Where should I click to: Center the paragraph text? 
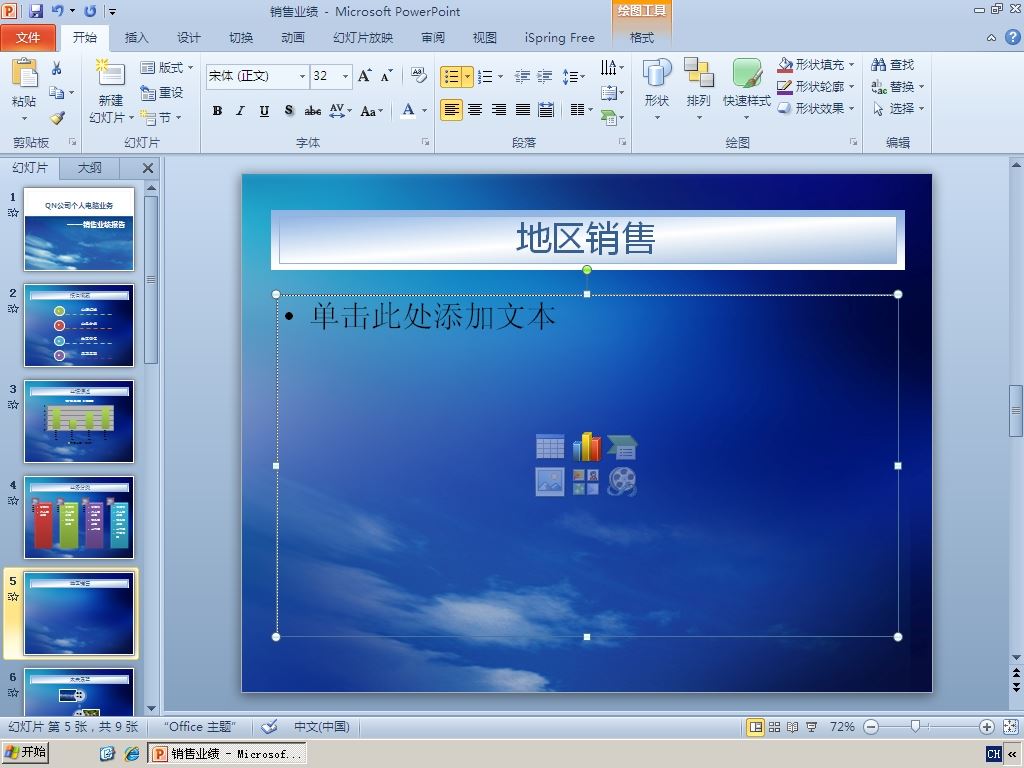tap(475, 110)
